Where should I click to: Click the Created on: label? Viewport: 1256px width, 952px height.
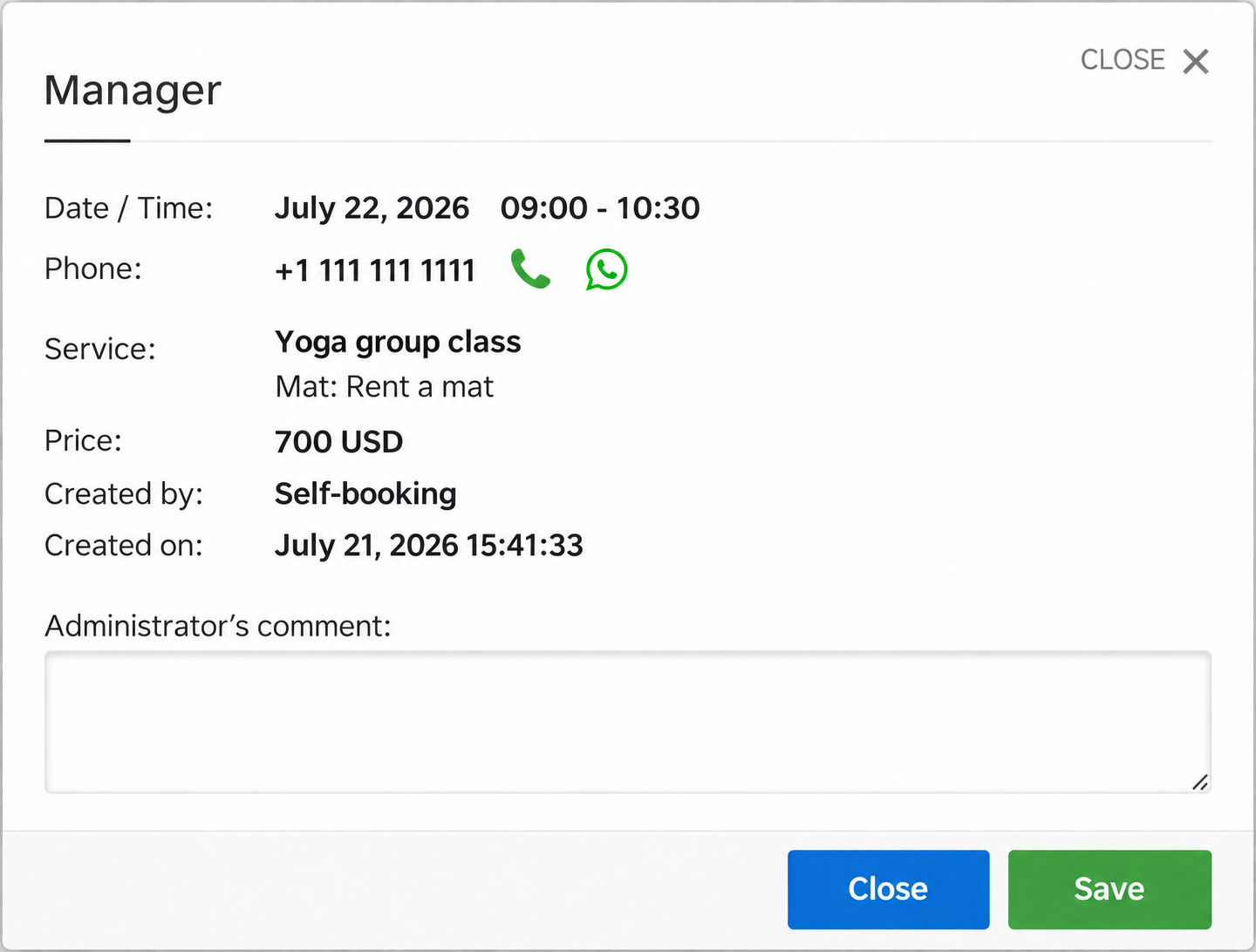[x=124, y=546]
